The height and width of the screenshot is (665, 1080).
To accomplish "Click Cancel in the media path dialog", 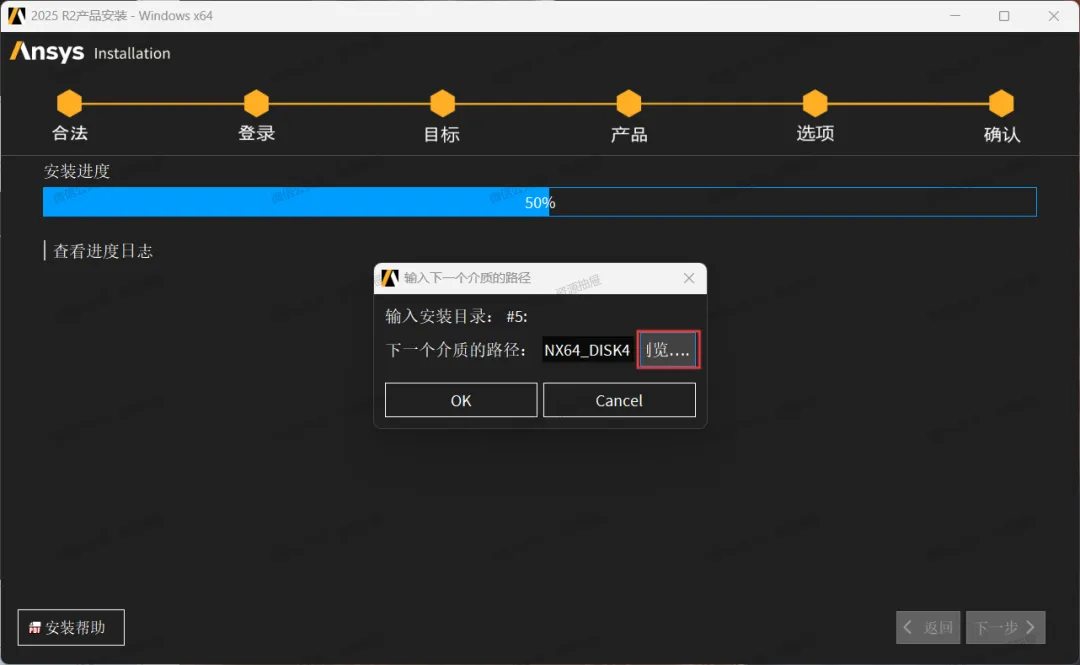I will click(619, 400).
